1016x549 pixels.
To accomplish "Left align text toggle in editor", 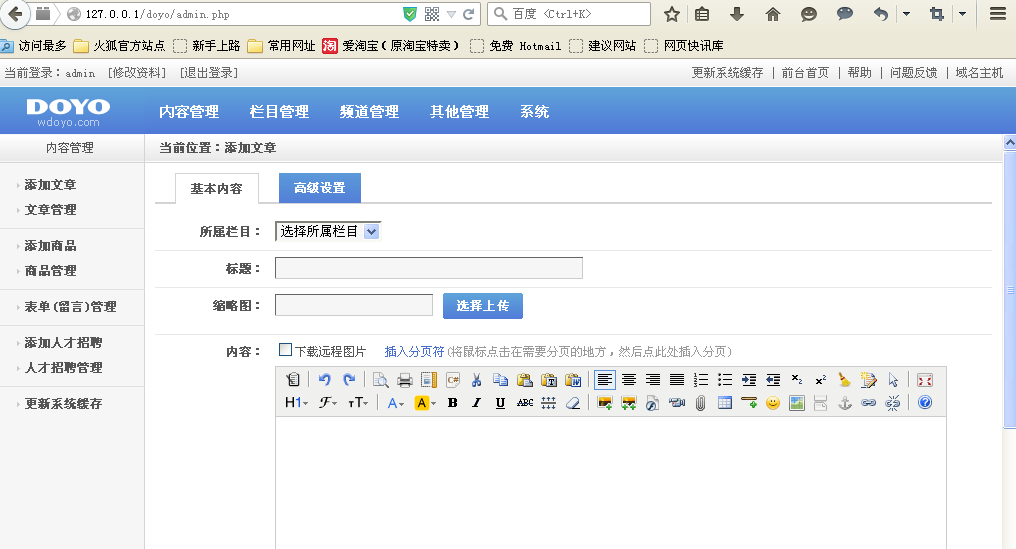I will tap(605, 380).
